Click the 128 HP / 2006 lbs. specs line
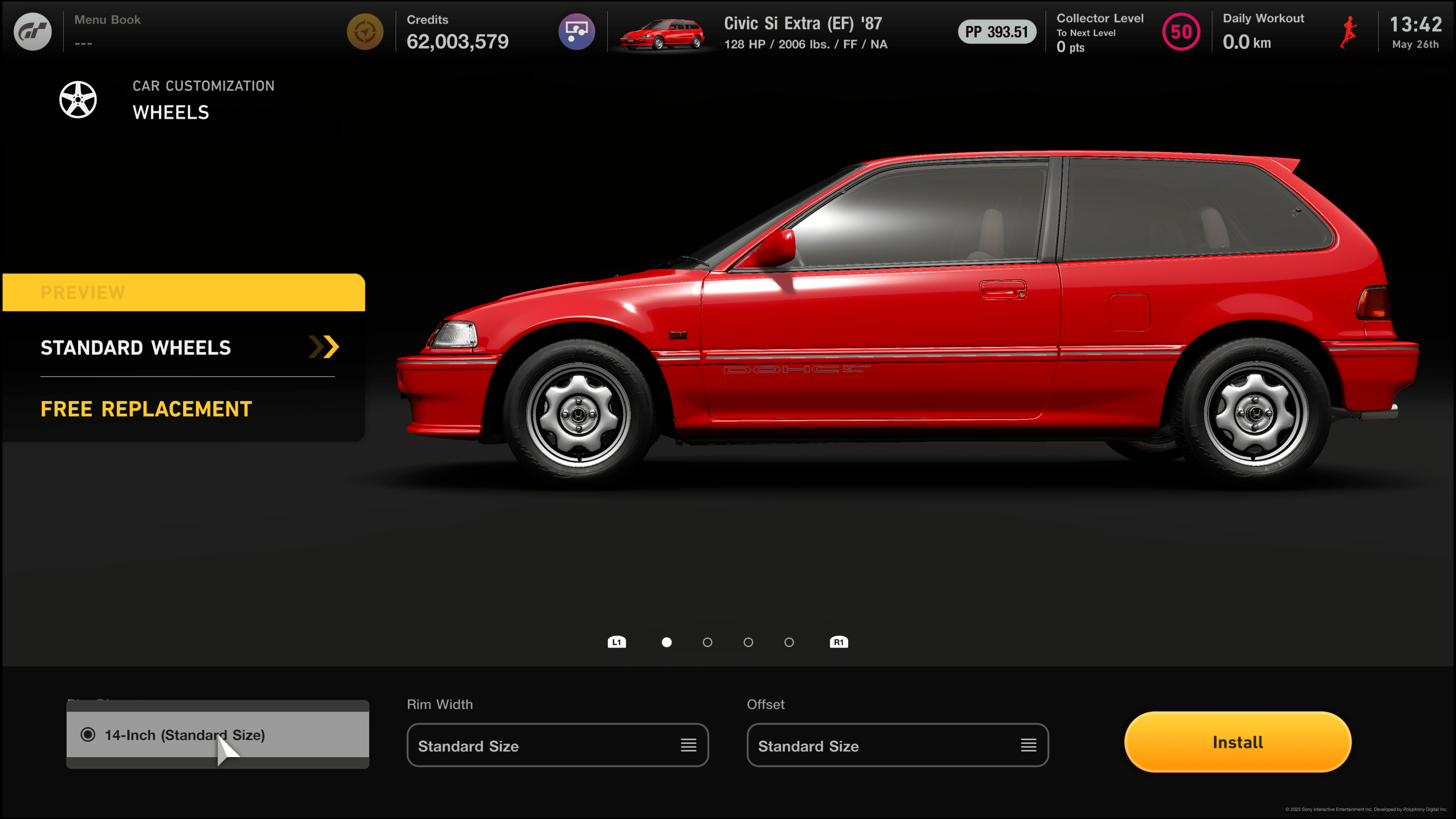The height and width of the screenshot is (819, 1456). [805, 44]
